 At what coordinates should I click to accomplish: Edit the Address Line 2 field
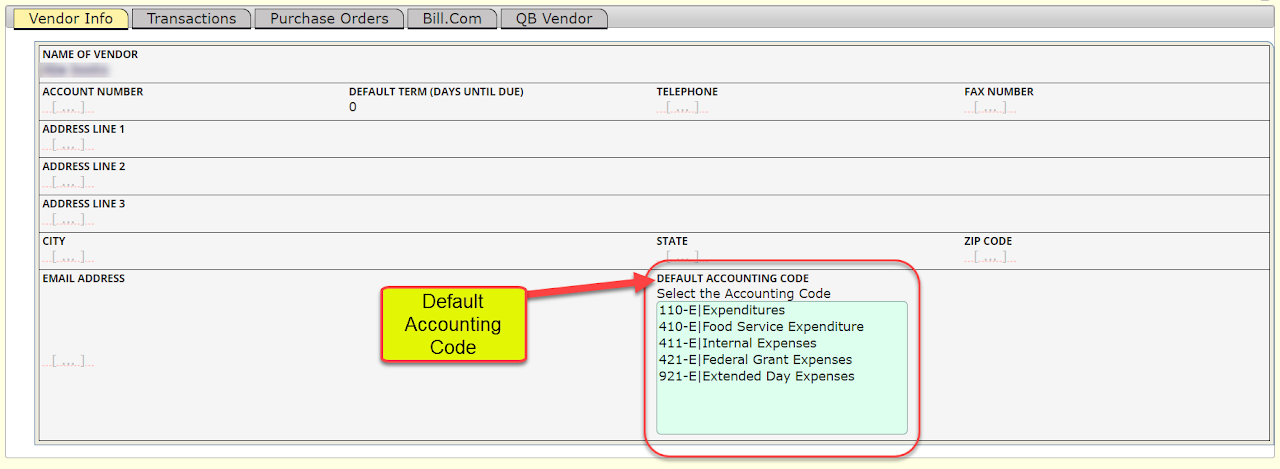(68, 183)
